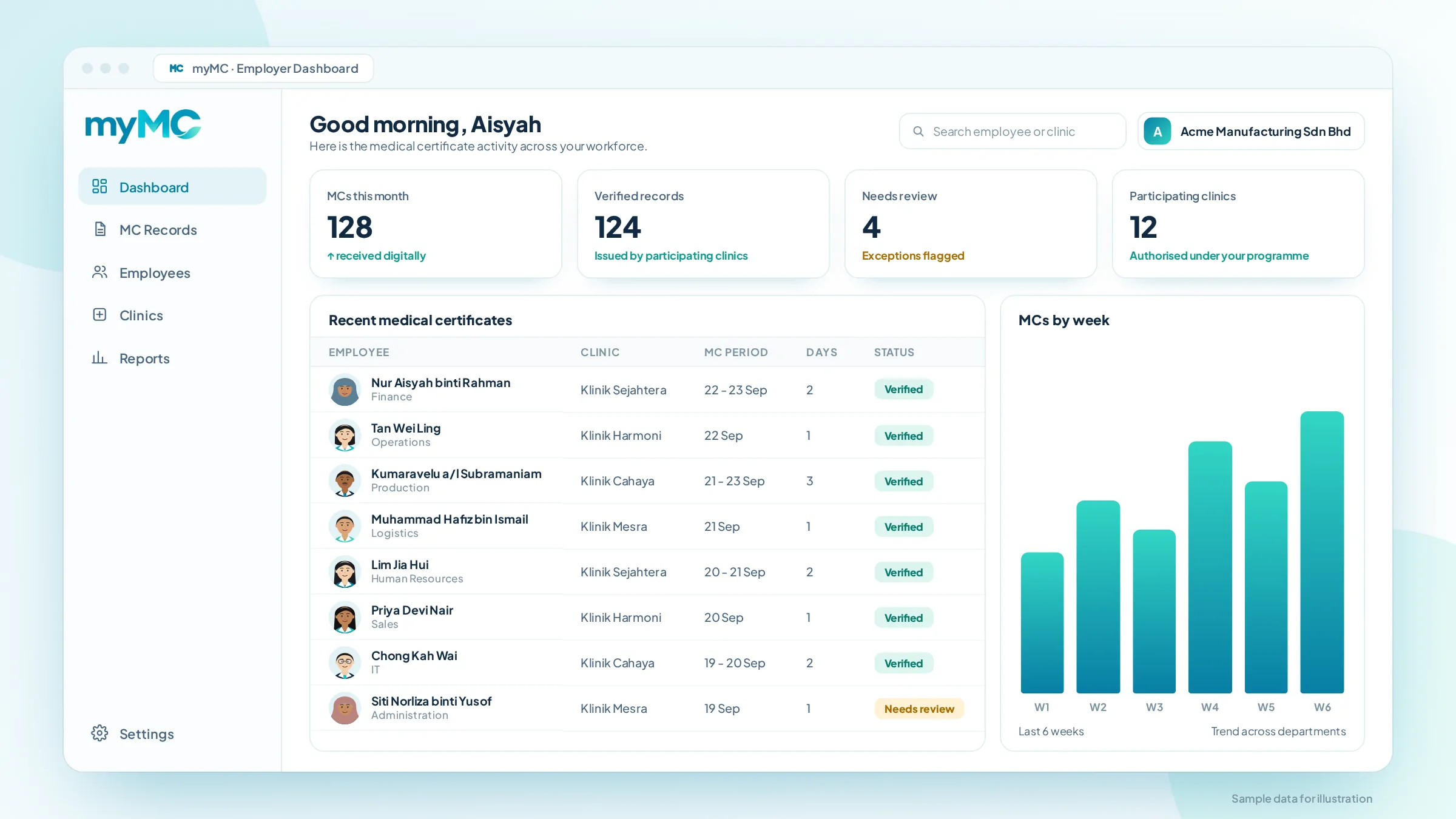Click Muhammad Hafiz bin Ismail's avatar
This screenshot has width=1456, height=819.
(x=345, y=526)
